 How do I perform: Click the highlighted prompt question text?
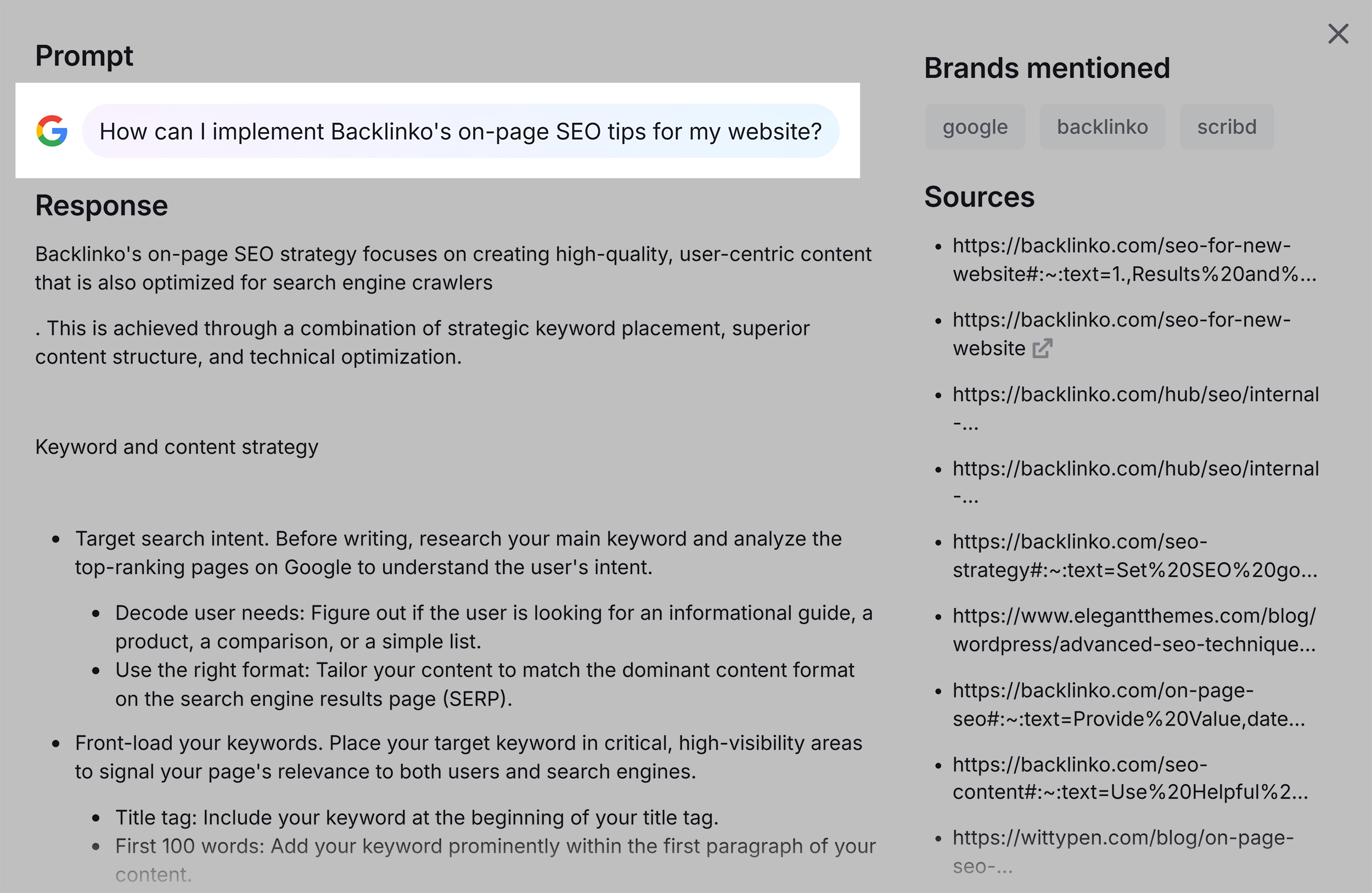click(461, 131)
